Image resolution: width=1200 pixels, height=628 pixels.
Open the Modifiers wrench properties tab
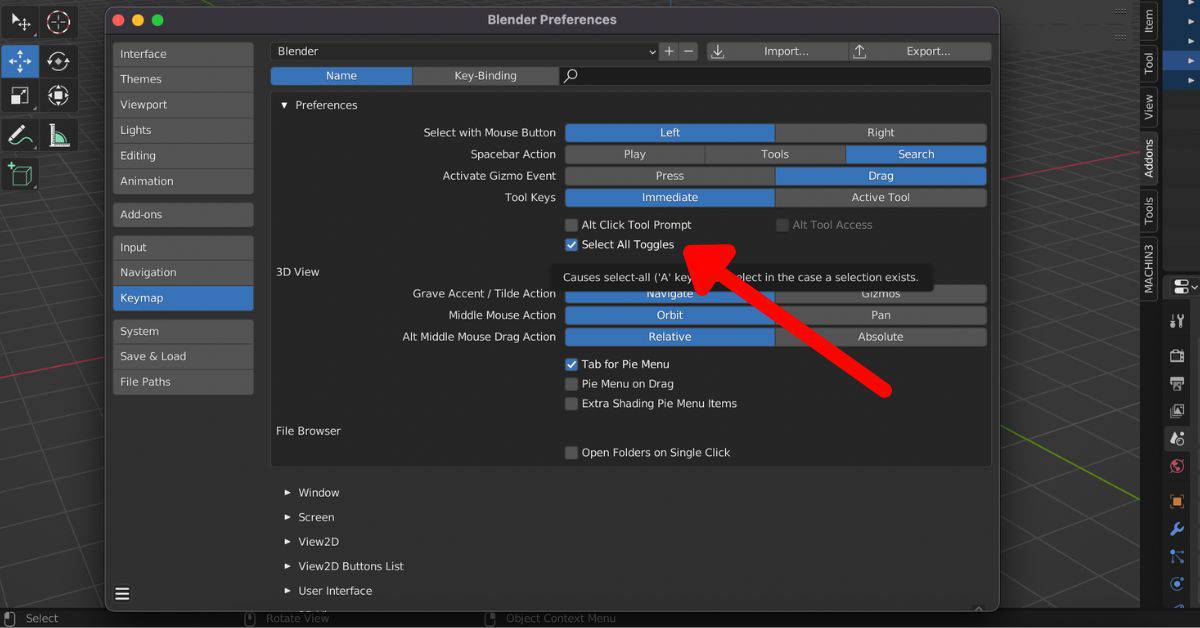click(1177, 529)
